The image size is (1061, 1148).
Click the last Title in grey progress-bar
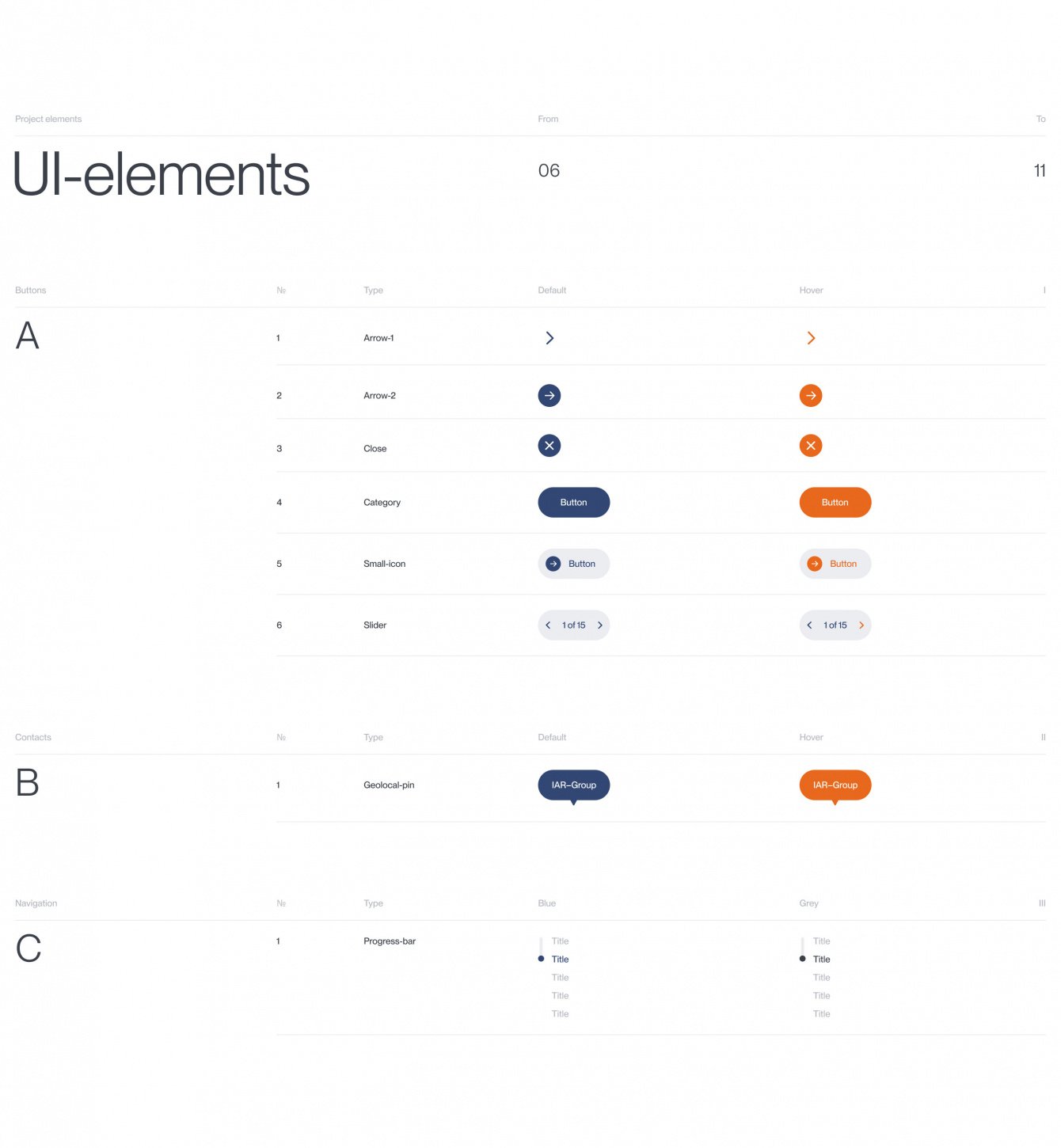pos(821,1014)
